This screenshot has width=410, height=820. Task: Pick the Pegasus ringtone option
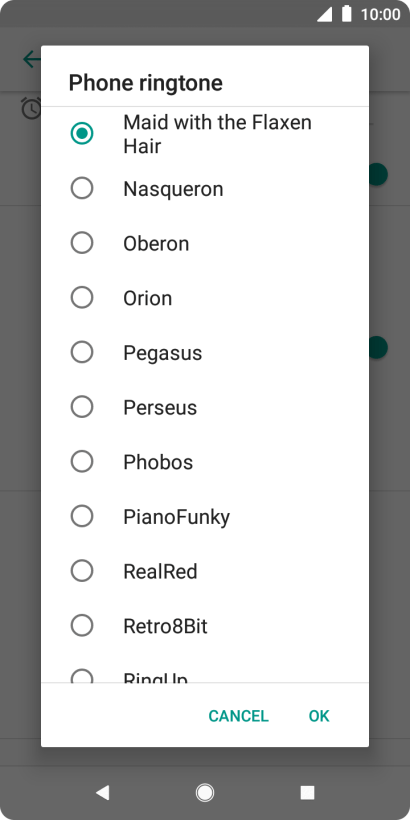click(205, 352)
